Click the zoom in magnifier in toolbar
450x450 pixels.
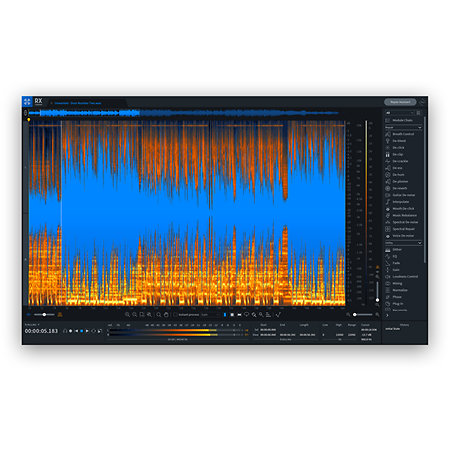pyautogui.click(x=127, y=314)
